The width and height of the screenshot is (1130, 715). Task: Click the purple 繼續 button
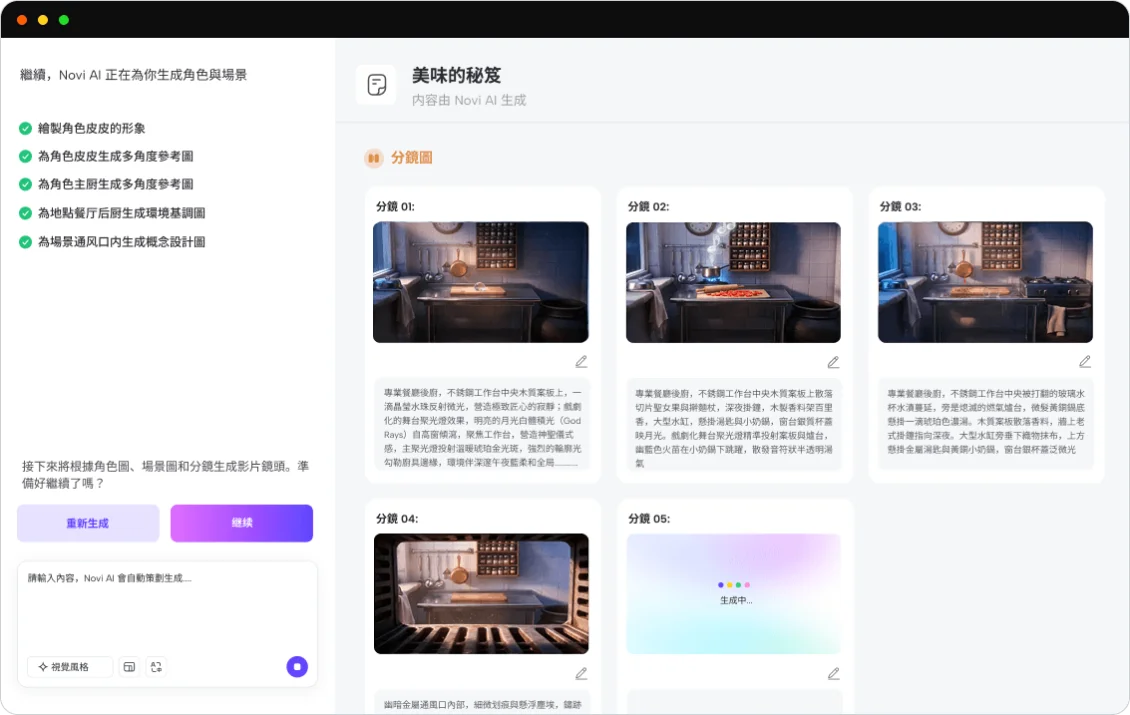pos(241,523)
